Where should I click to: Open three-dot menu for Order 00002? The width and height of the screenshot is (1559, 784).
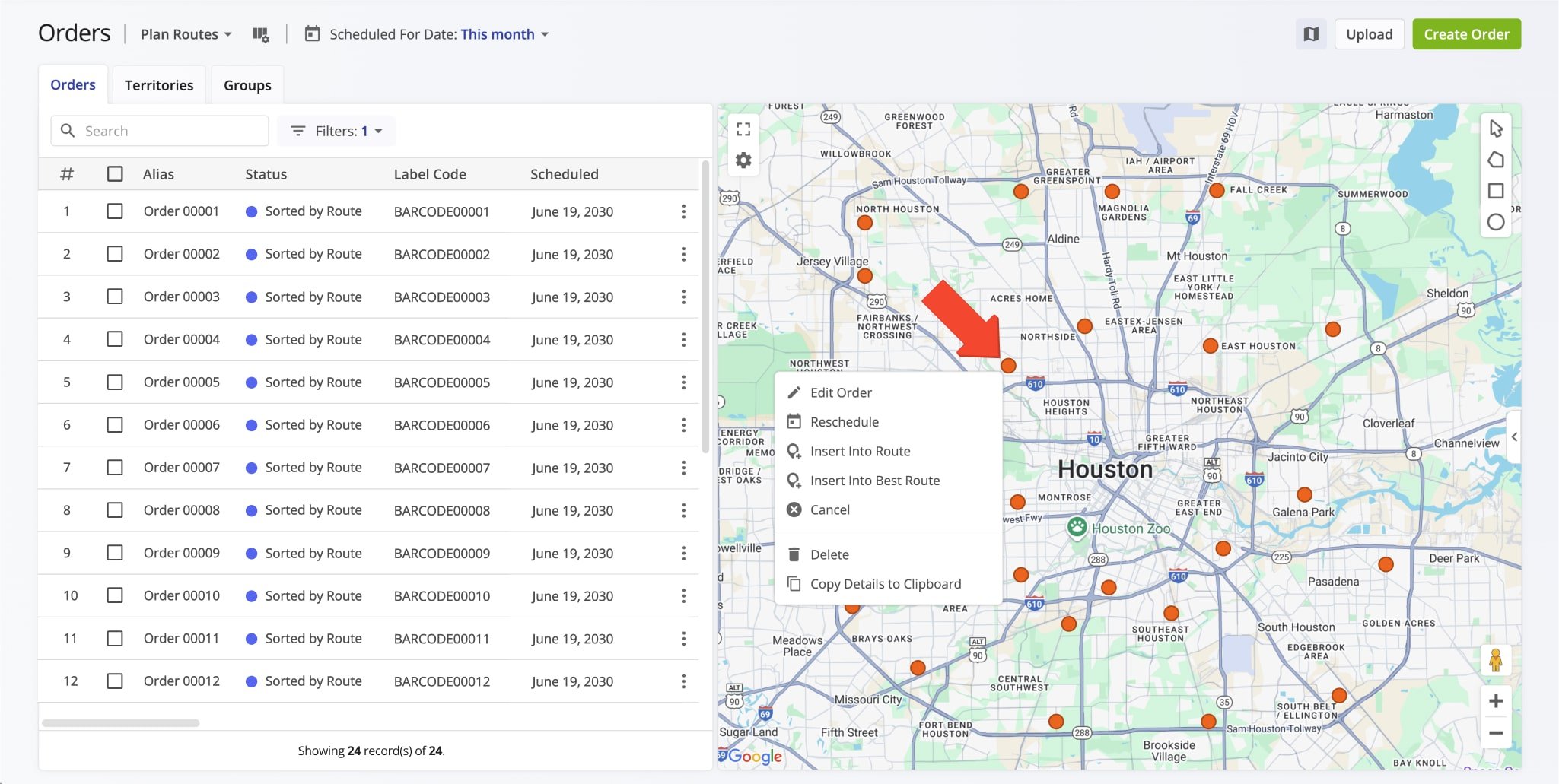pos(683,254)
